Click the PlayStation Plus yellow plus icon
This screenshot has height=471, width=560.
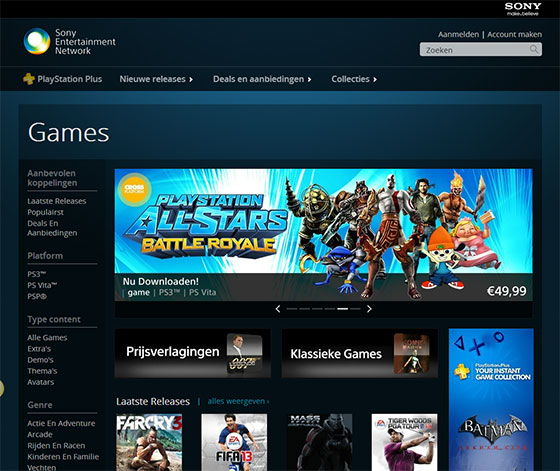click(29, 79)
